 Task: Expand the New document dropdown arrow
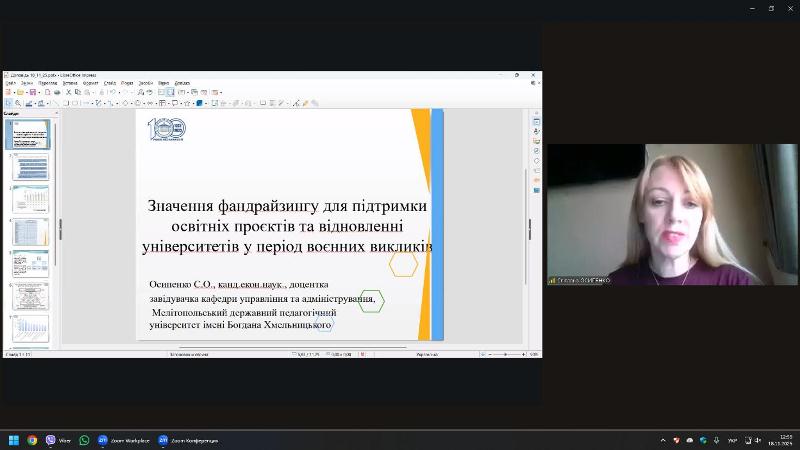(x=14, y=92)
